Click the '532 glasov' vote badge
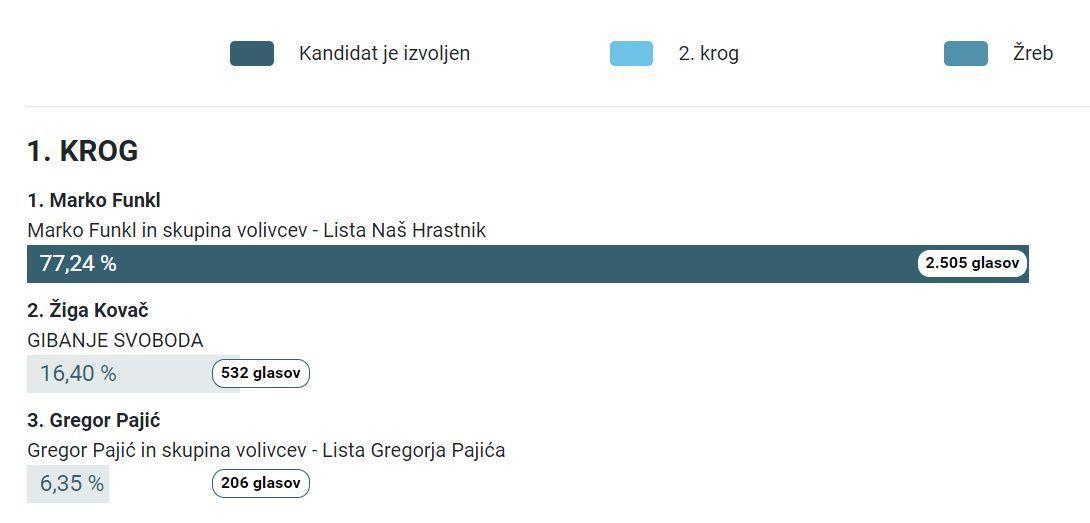 click(x=260, y=373)
